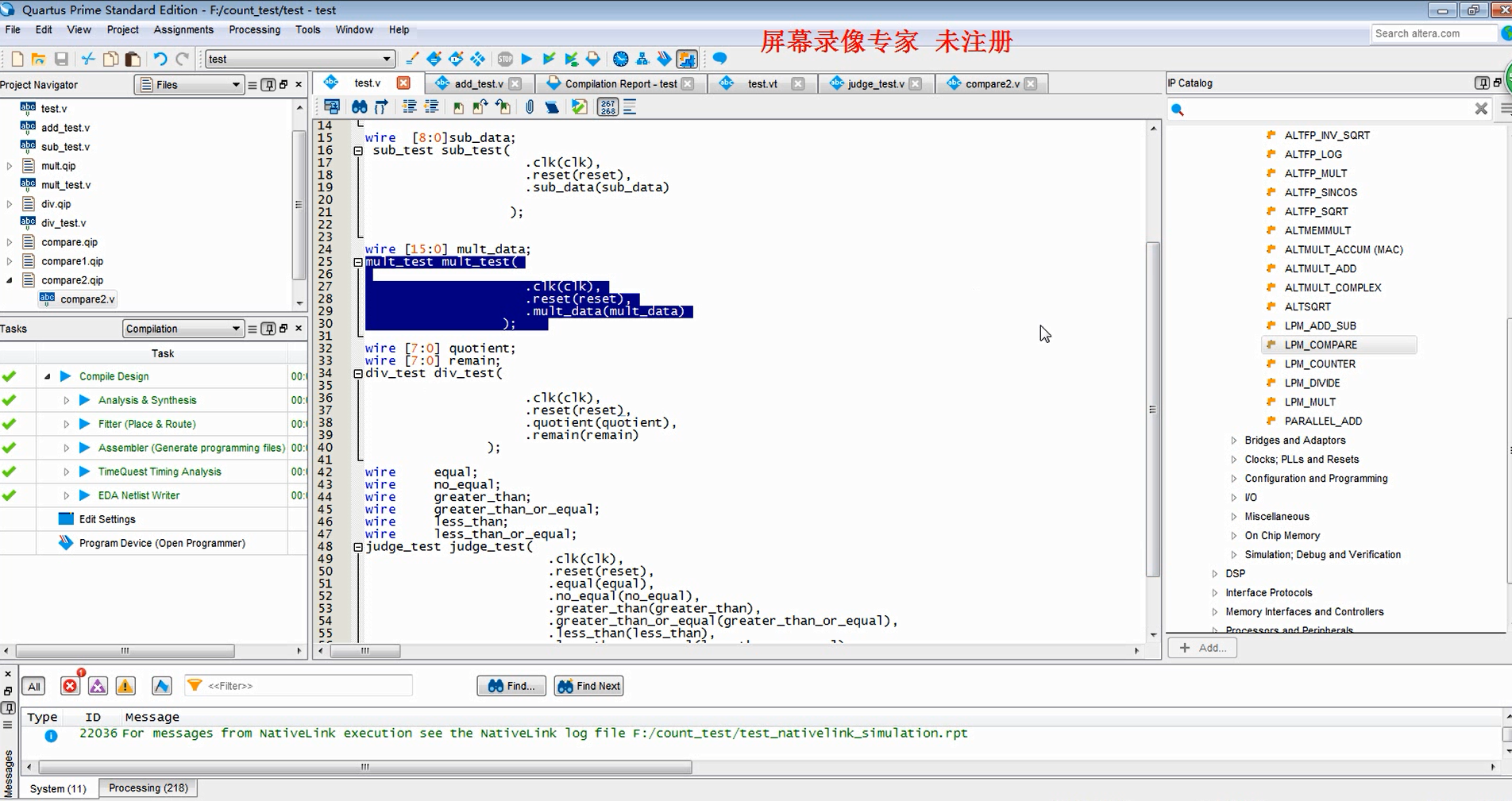Toggle line numbers display button
This screenshot has width=1512, height=801.
click(x=607, y=107)
